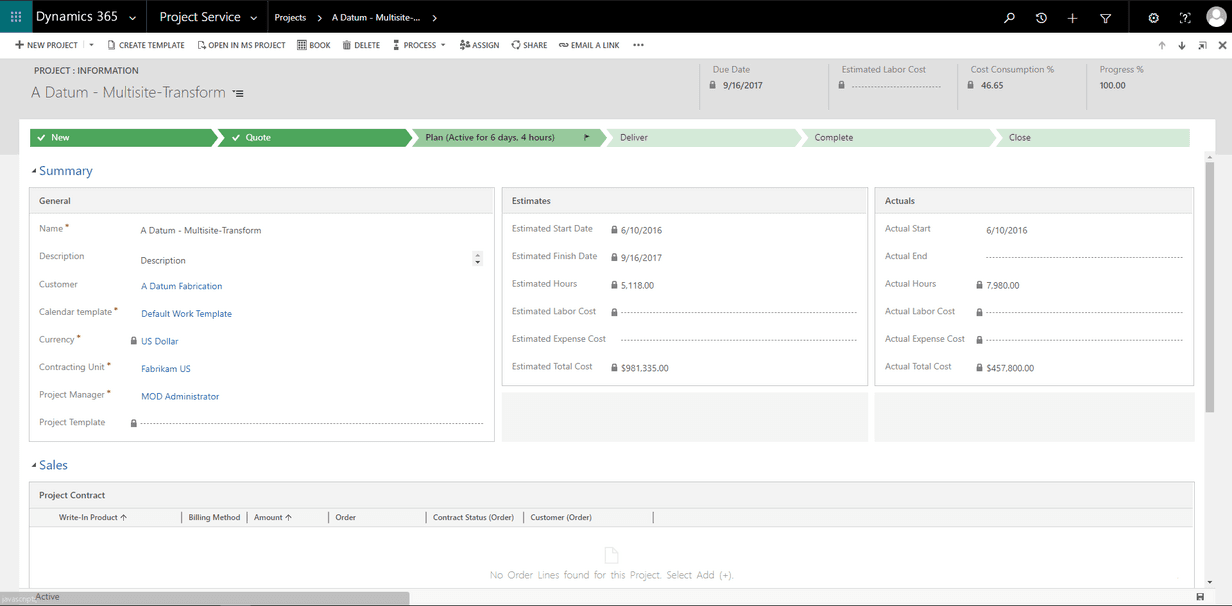Open the settings gear icon

[1154, 18]
